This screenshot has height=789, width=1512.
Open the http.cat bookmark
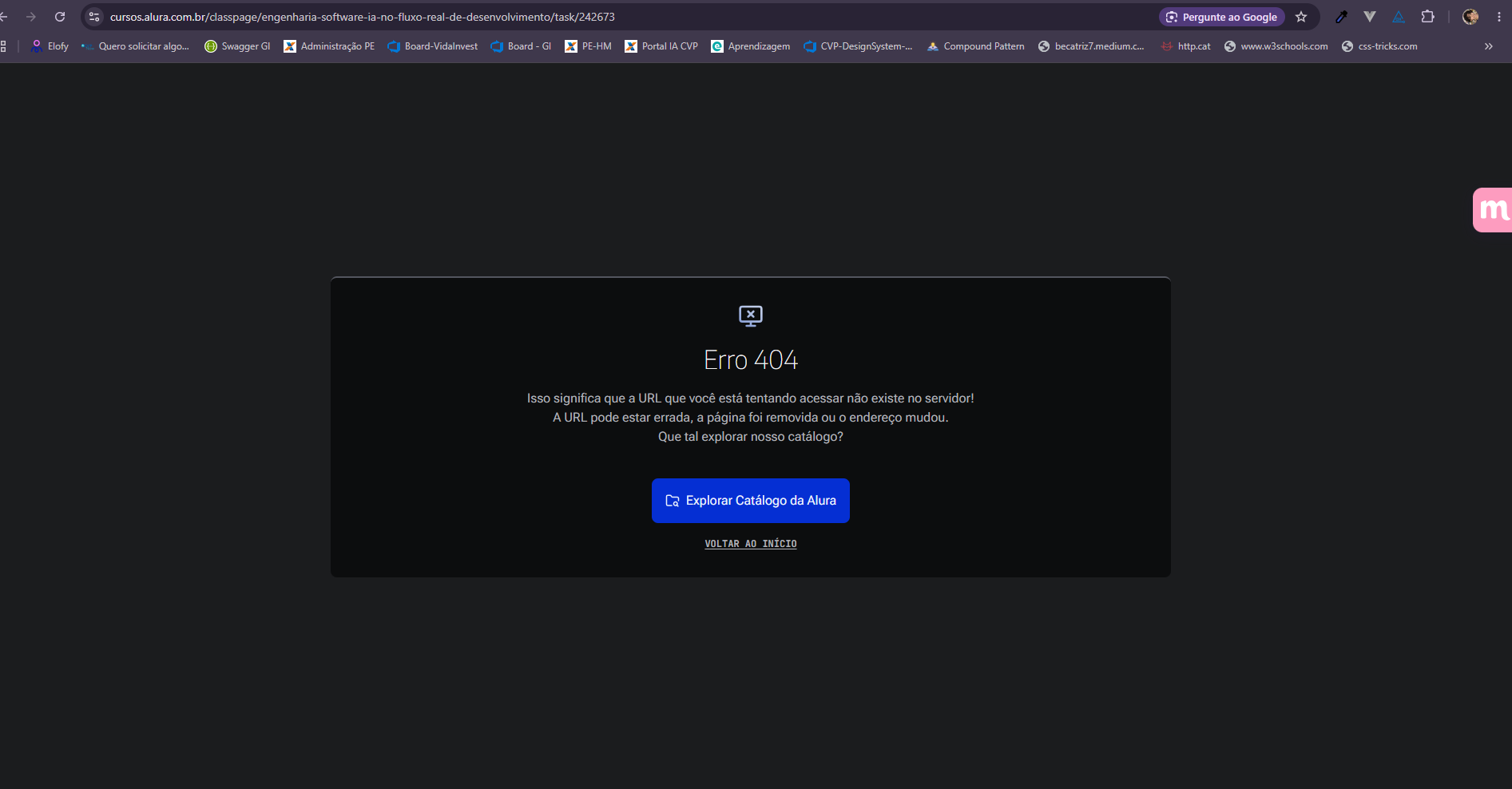(x=1185, y=46)
